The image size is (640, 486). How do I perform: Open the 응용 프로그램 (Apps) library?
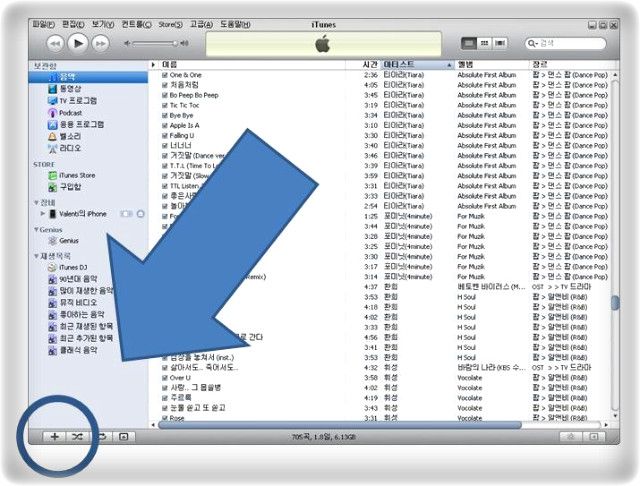click(76, 124)
